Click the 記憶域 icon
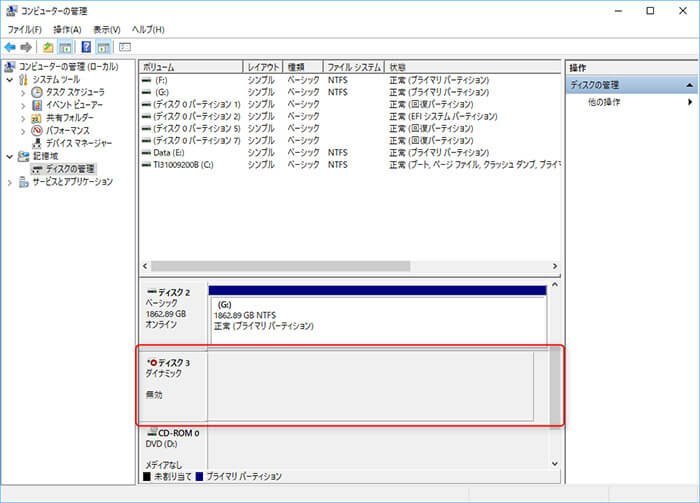700x503 pixels. pyautogui.click(x=24, y=156)
